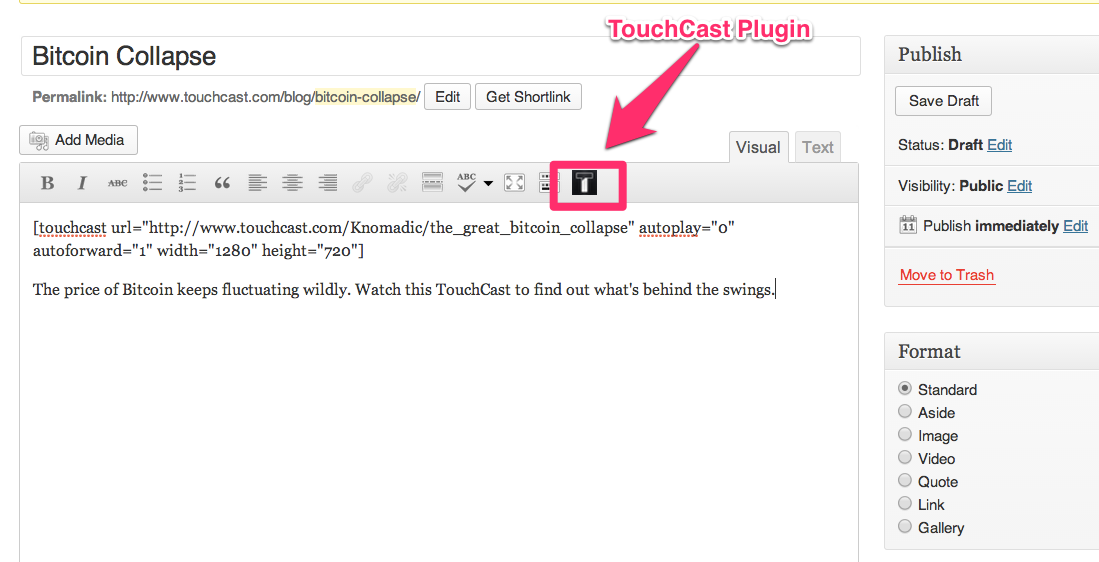Switch to the Visual editor tab
Viewport: 1099px width, 562px height.
pyautogui.click(x=758, y=147)
